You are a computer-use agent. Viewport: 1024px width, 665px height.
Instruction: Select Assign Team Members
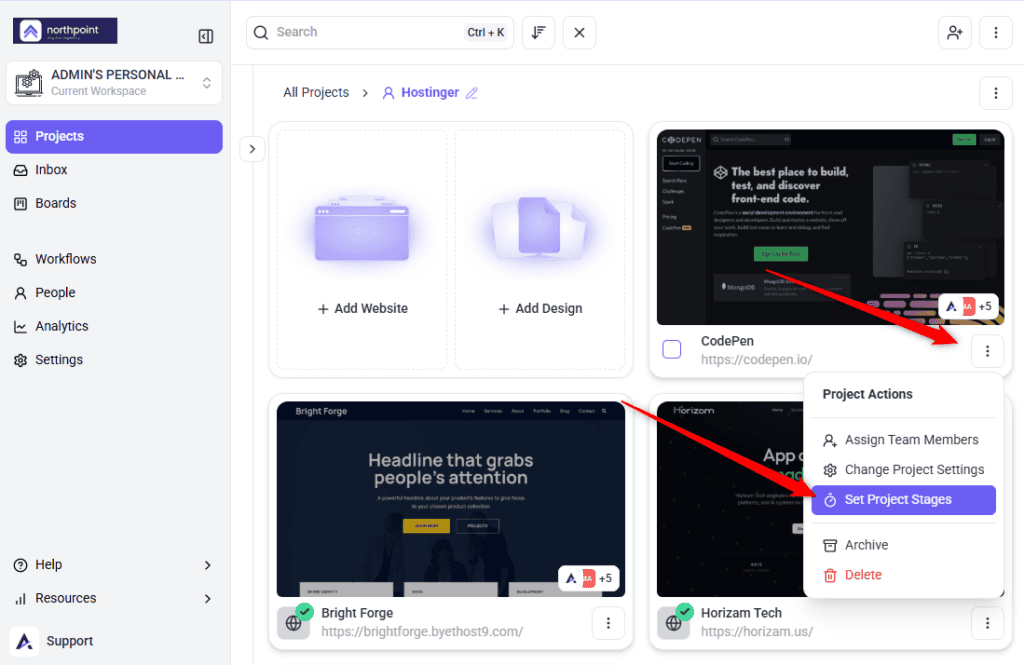coord(903,440)
